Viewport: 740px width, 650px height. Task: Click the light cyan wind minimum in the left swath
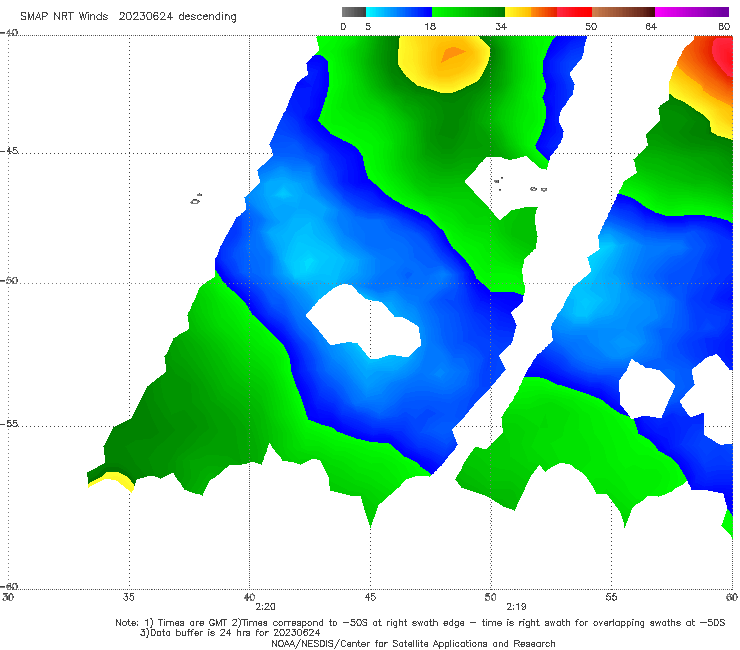pos(307,263)
